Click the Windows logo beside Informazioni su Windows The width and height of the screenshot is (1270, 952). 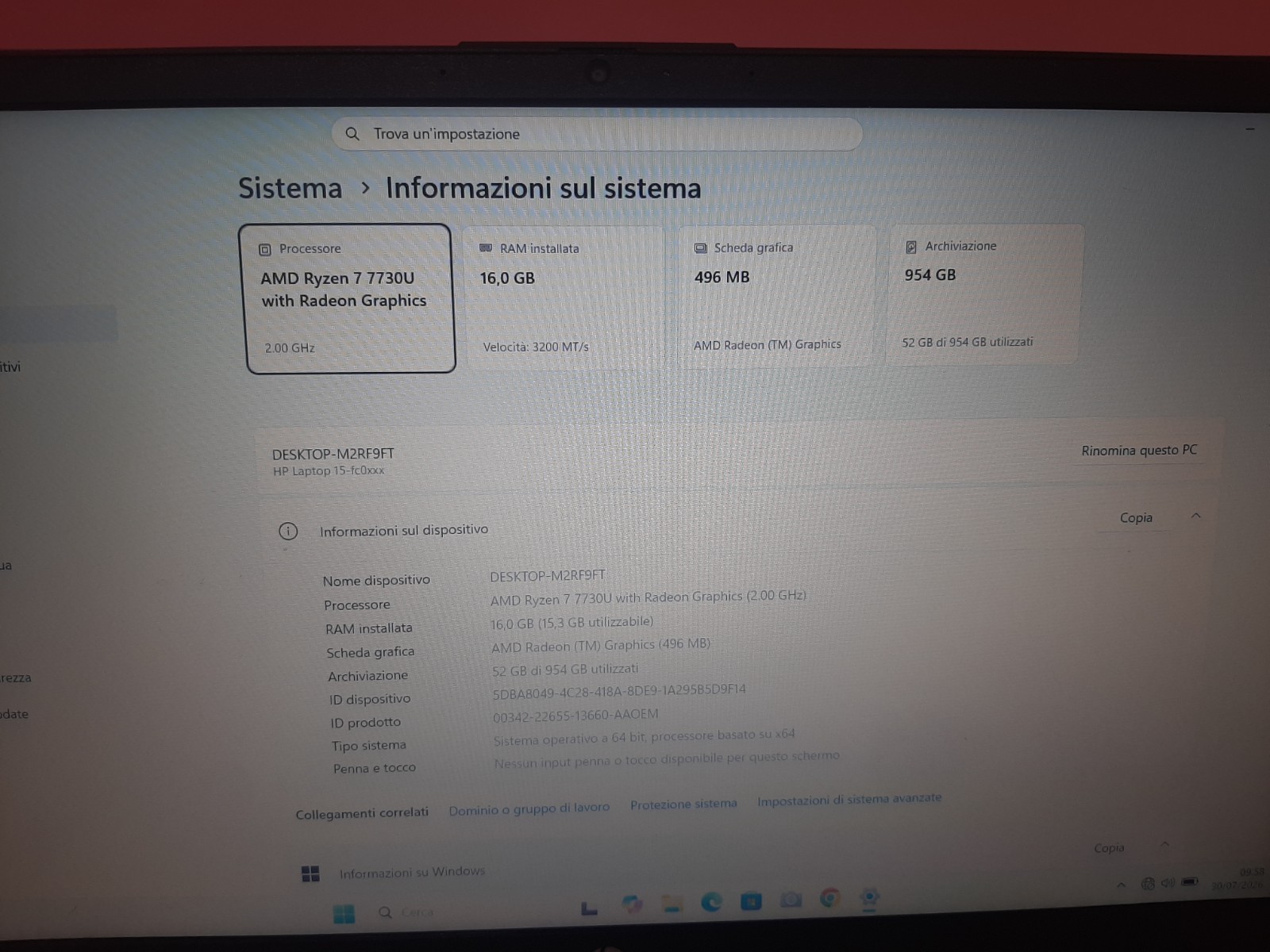[x=310, y=873]
